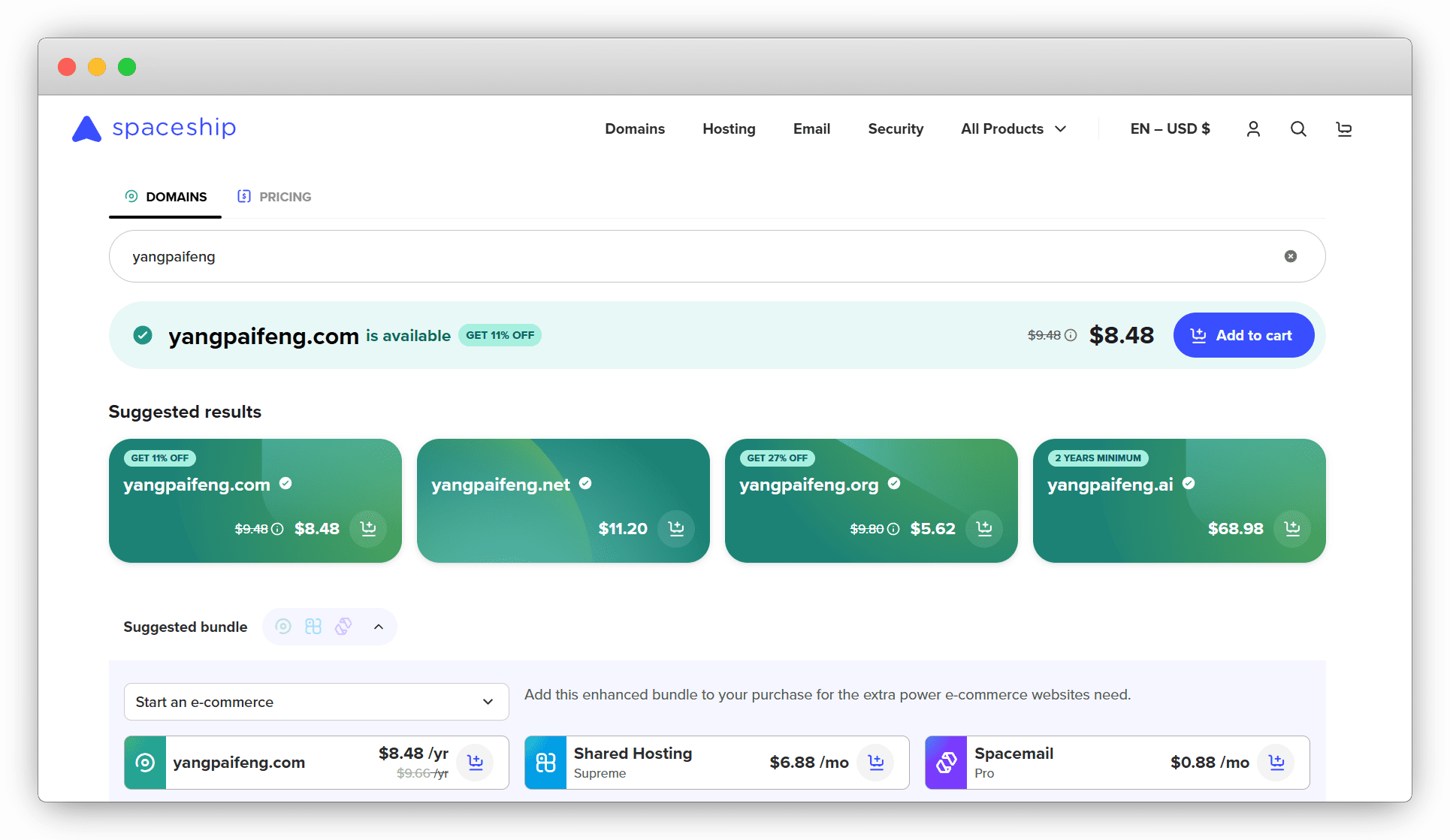Click the search magnifier icon in header

1298,129
